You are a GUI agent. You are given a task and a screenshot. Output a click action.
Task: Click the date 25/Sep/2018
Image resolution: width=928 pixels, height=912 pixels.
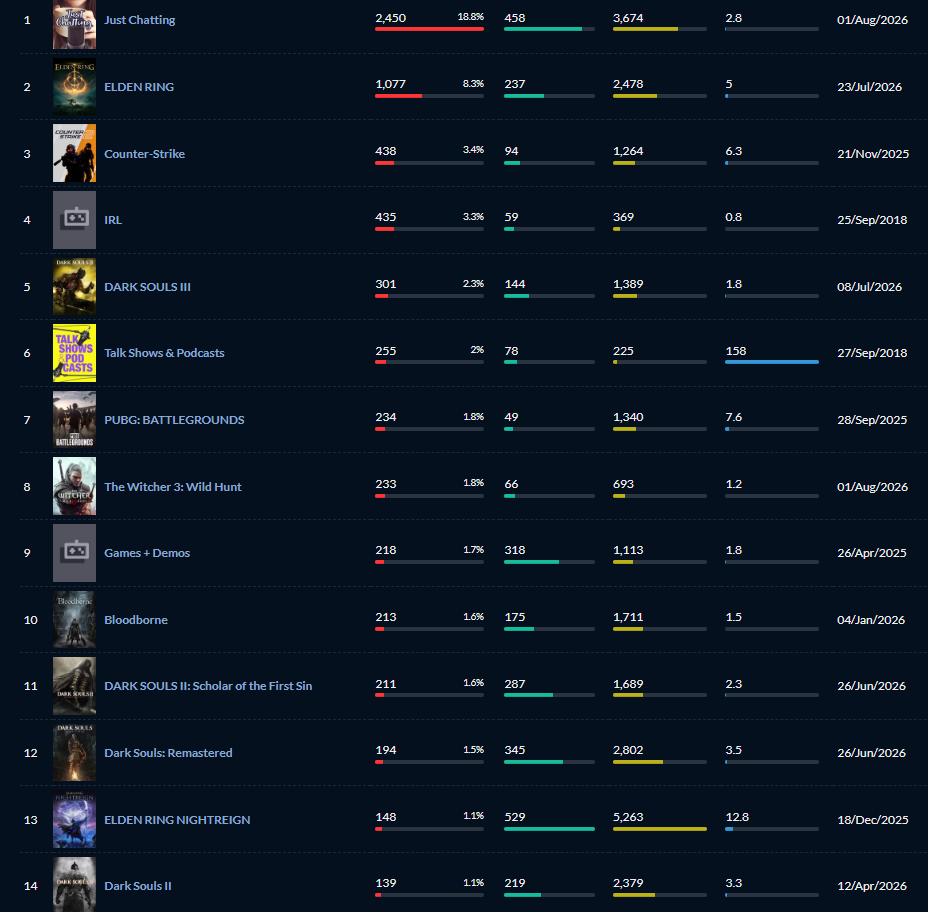(x=872, y=220)
